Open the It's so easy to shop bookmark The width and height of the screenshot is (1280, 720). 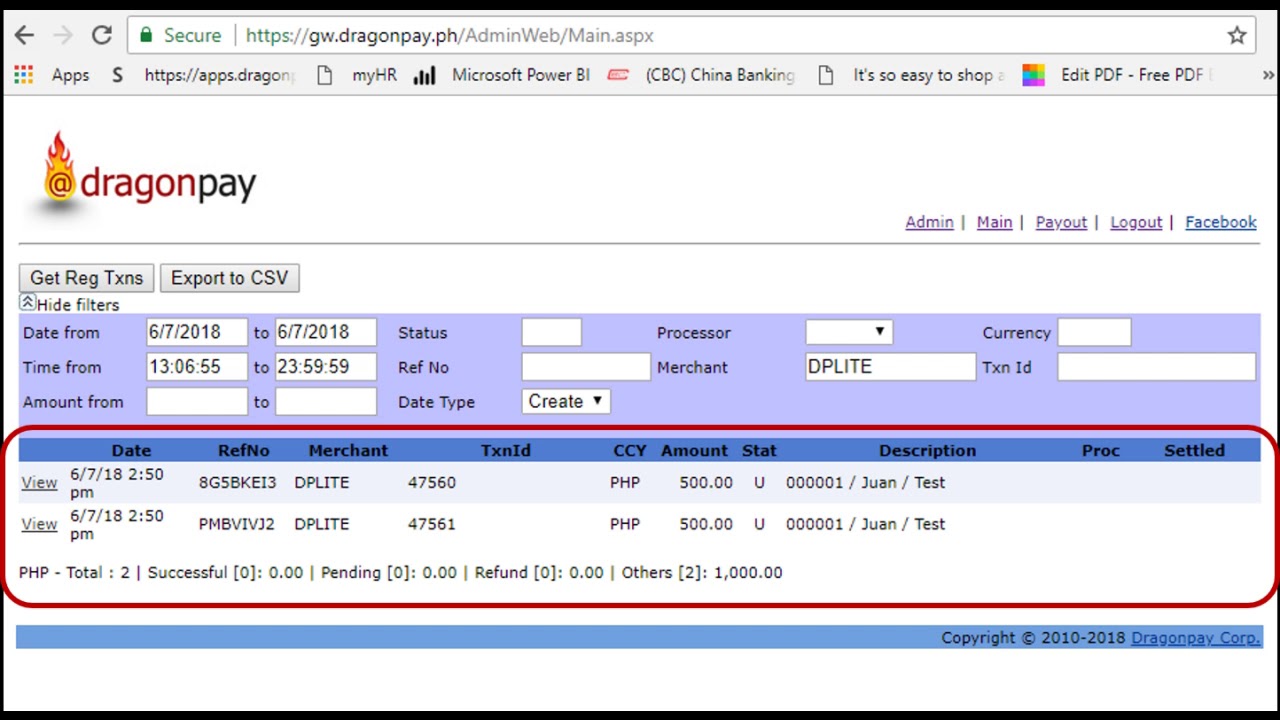point(910,75)
